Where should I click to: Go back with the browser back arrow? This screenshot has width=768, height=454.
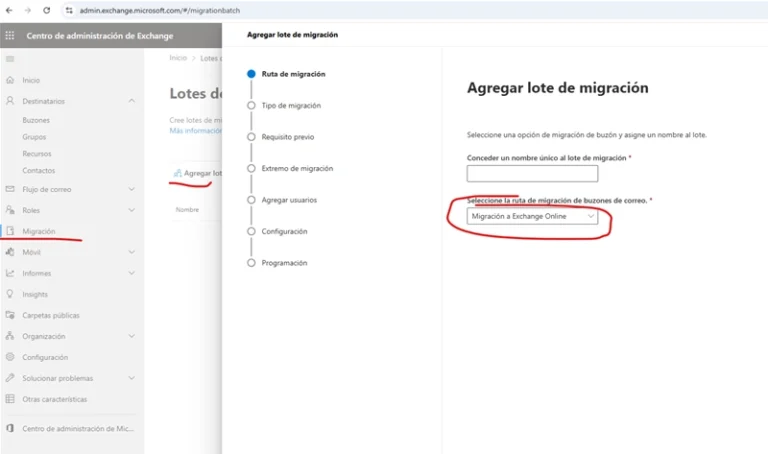click(x=9, y=10)
